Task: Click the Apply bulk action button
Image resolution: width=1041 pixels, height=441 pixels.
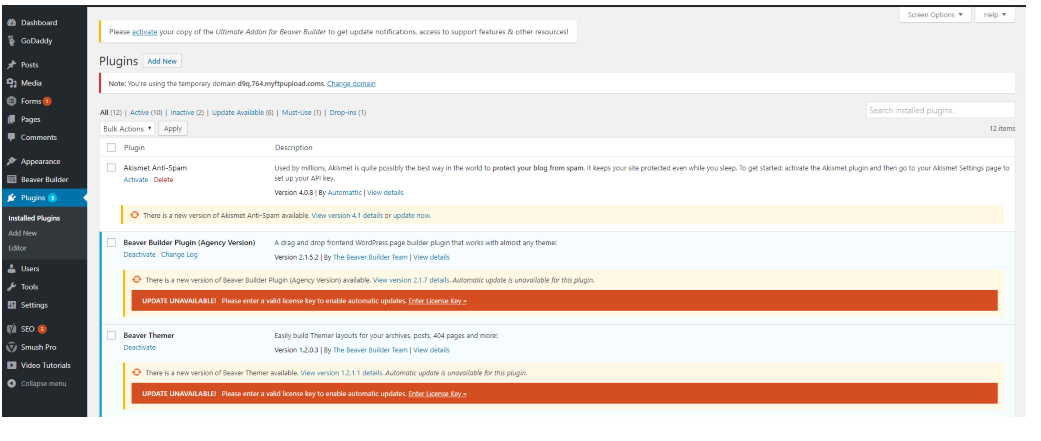Action: [x=173, y=129]
